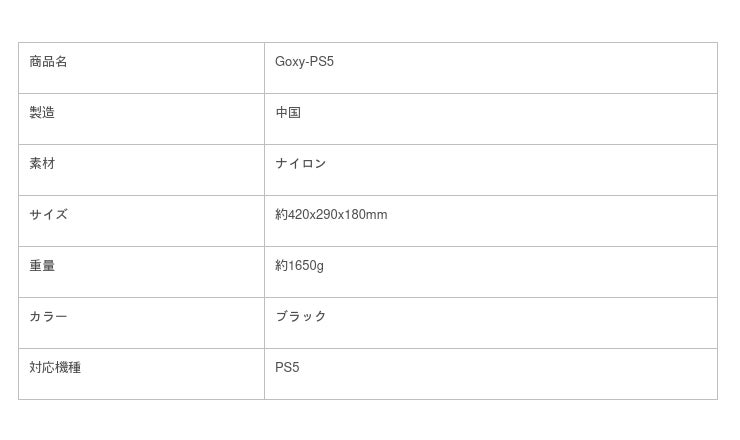
Task: Click the 商品名 label cell
Action: click(48, 62)
